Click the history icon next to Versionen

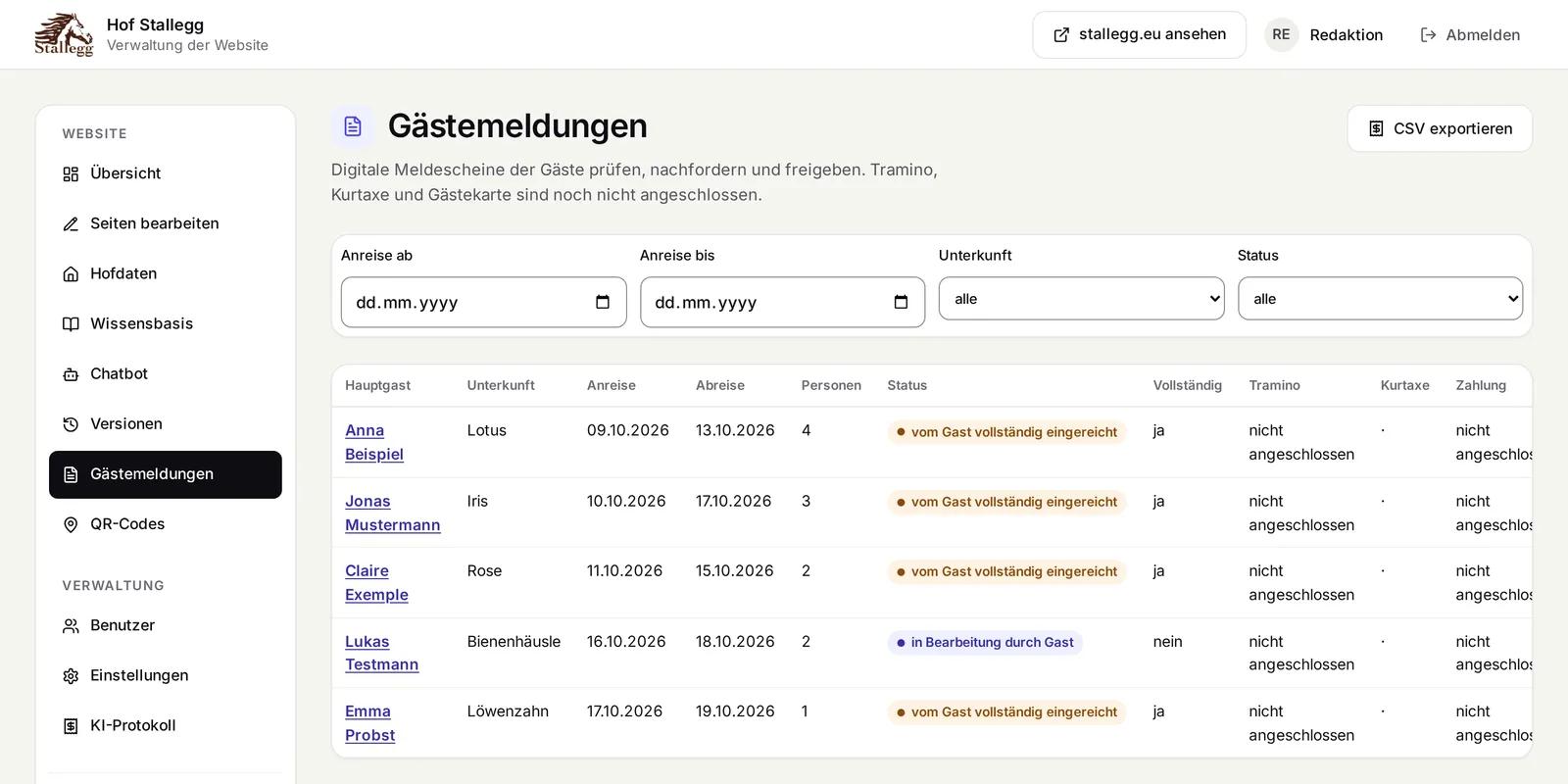[71, 424]
